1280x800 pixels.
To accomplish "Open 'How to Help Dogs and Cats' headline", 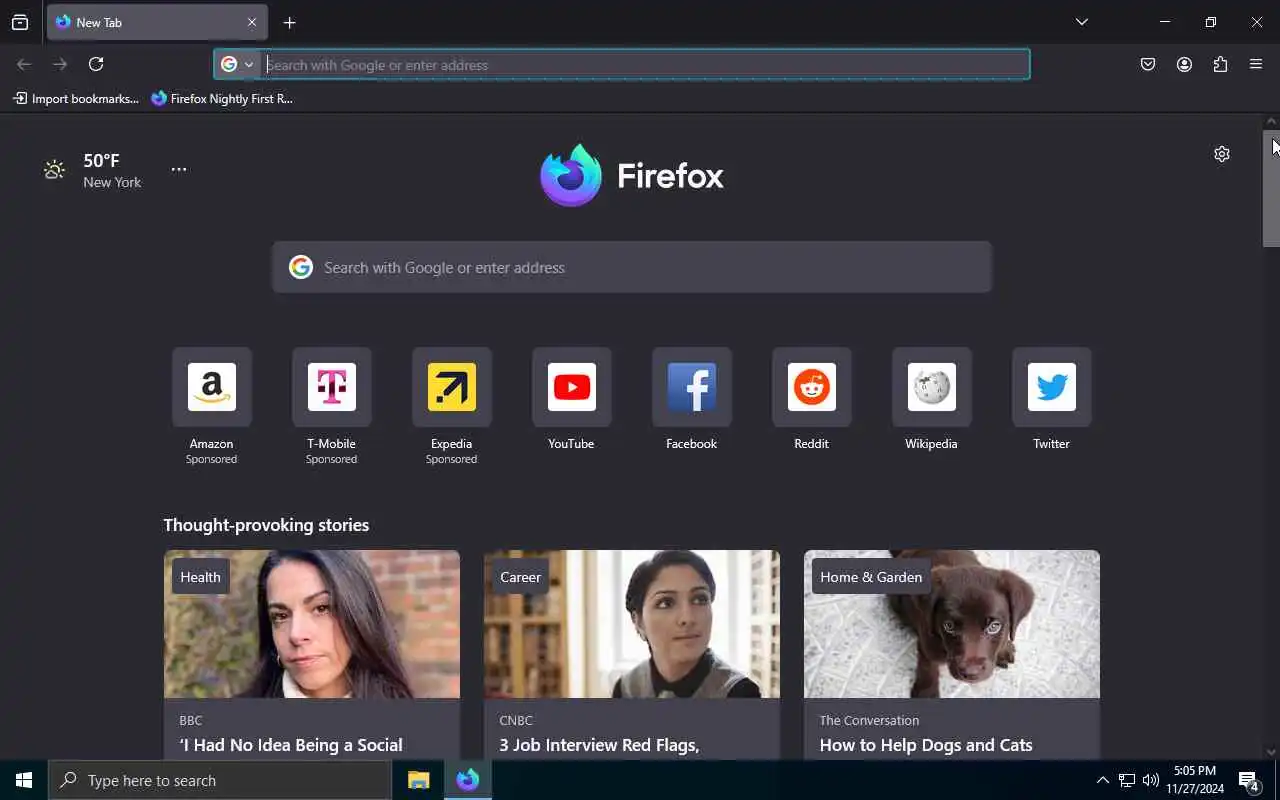I will (926, 745).
